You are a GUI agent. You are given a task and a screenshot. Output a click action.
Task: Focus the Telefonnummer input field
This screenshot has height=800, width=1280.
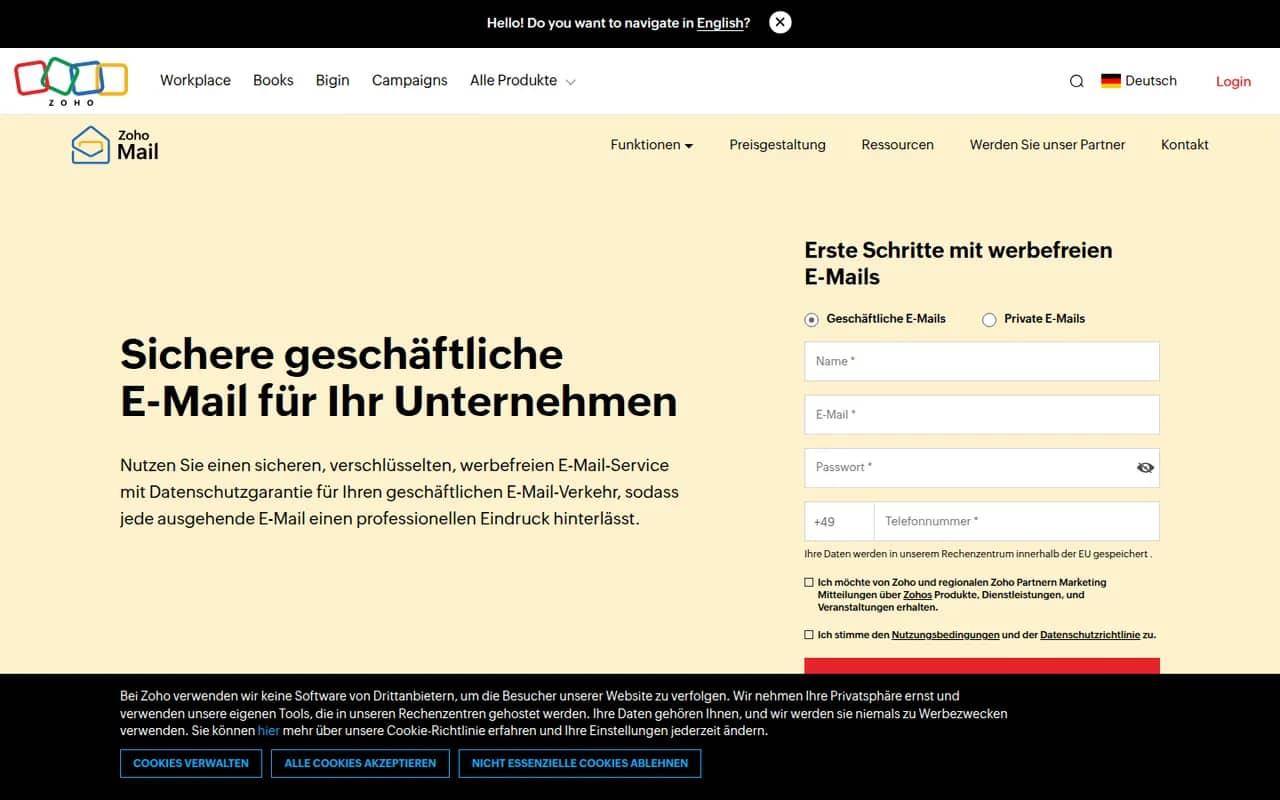tap(1017, 521)
